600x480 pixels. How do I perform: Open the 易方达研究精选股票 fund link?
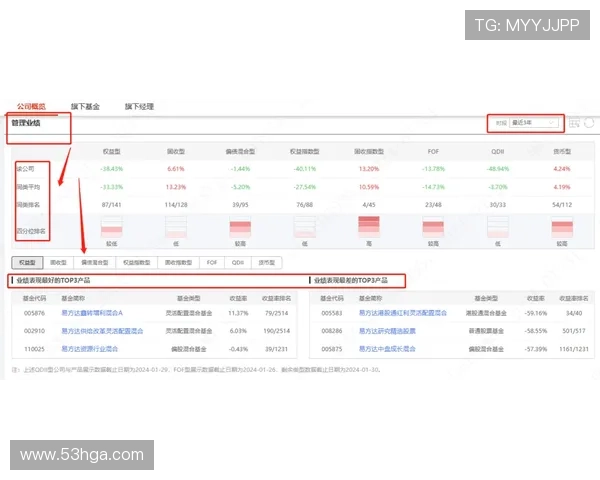pos(387,331)
